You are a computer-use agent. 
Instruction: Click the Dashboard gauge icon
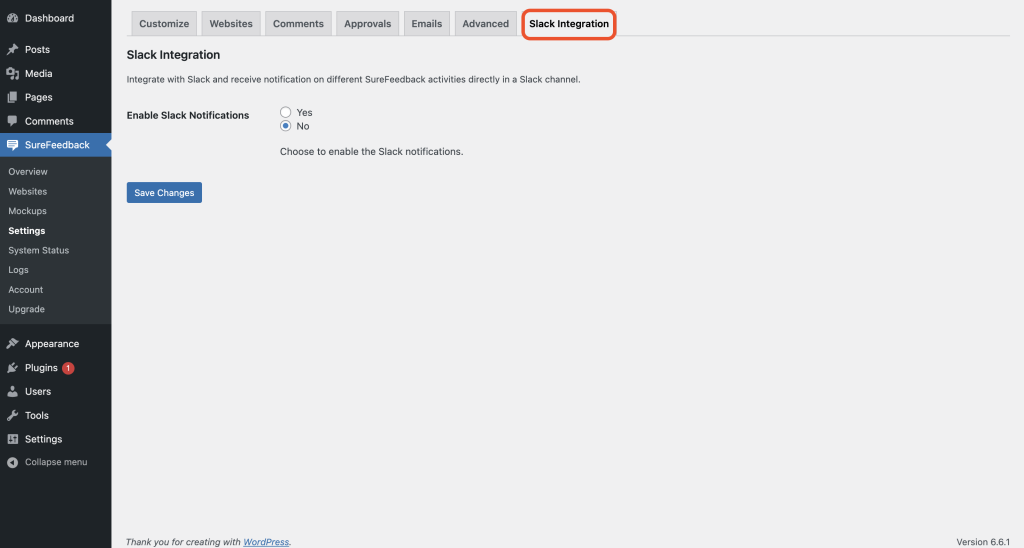click(x=12, y=18)
